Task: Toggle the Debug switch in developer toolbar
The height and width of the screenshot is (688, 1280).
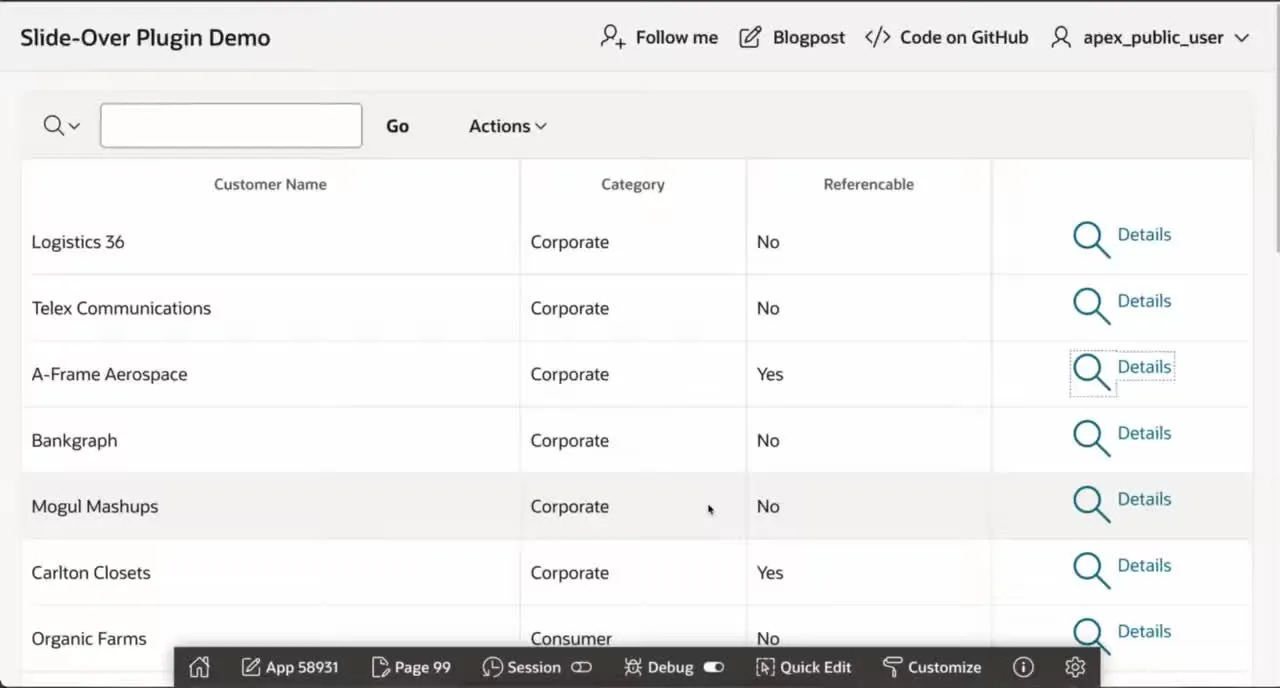Action: click(x=713, y=668)
